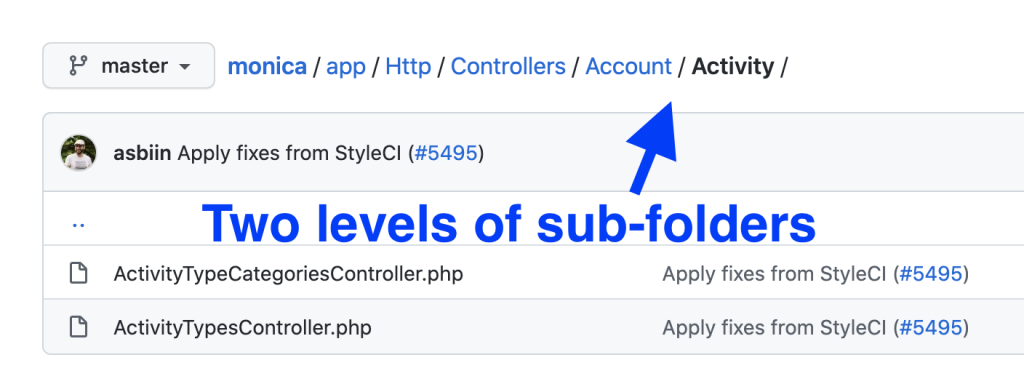Navigate to the Account breadcrumb folder
Viewport: 1024px width, 384px height.
pyautogui.click(x=628, y=66)
